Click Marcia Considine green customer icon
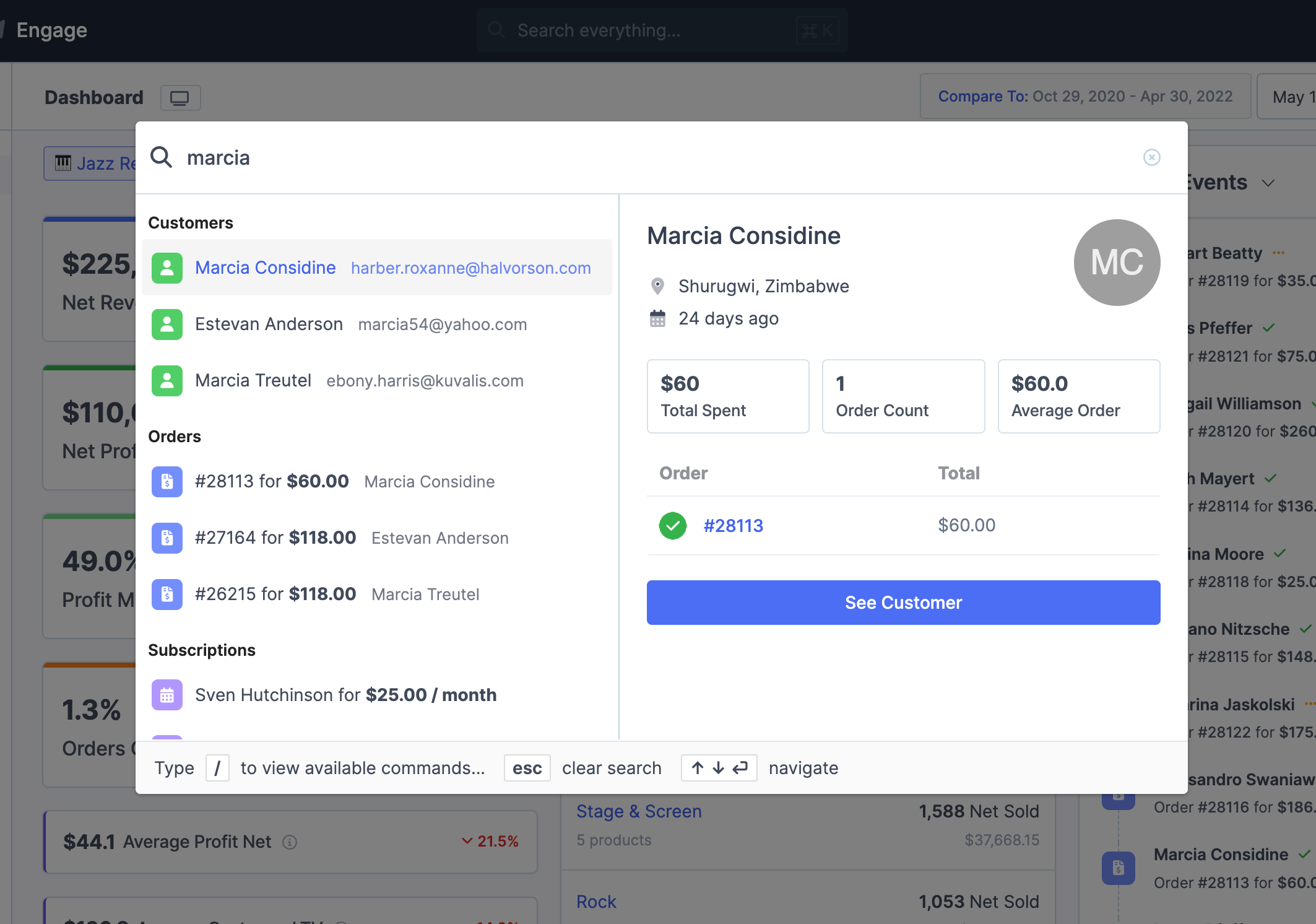This screenshot has width=1316, height=924. coord(167,268)
